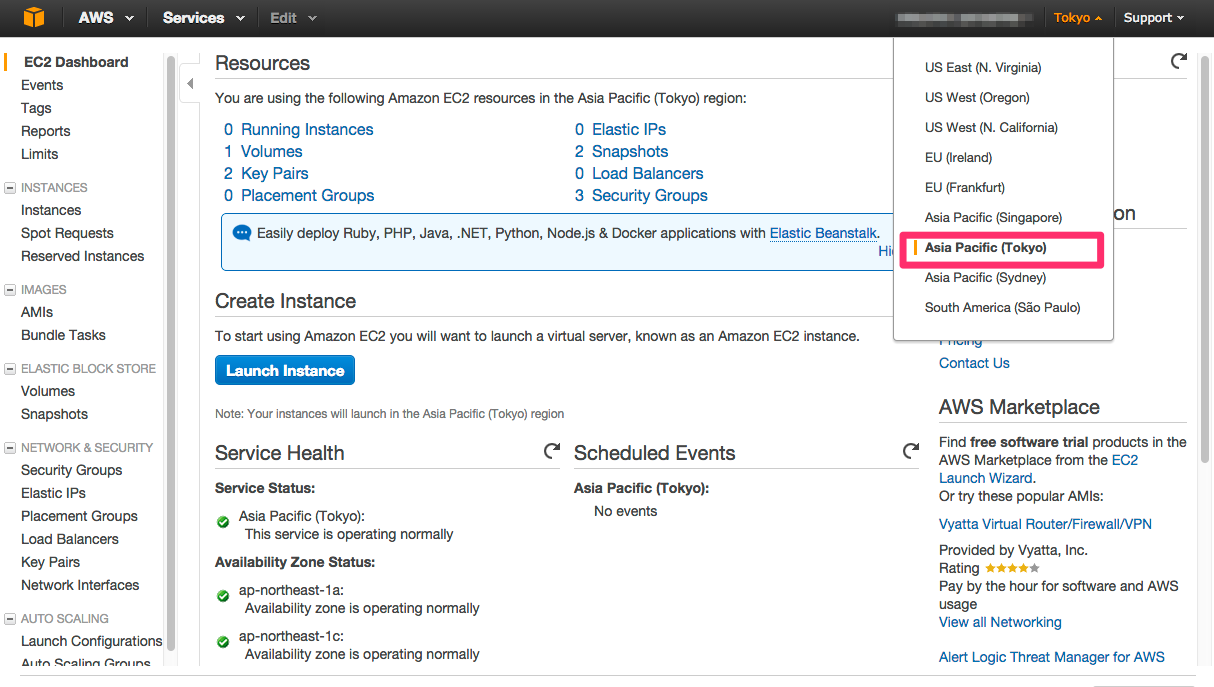
Task: Refresh the Scheduled Events panel
Action: [911, 452]
